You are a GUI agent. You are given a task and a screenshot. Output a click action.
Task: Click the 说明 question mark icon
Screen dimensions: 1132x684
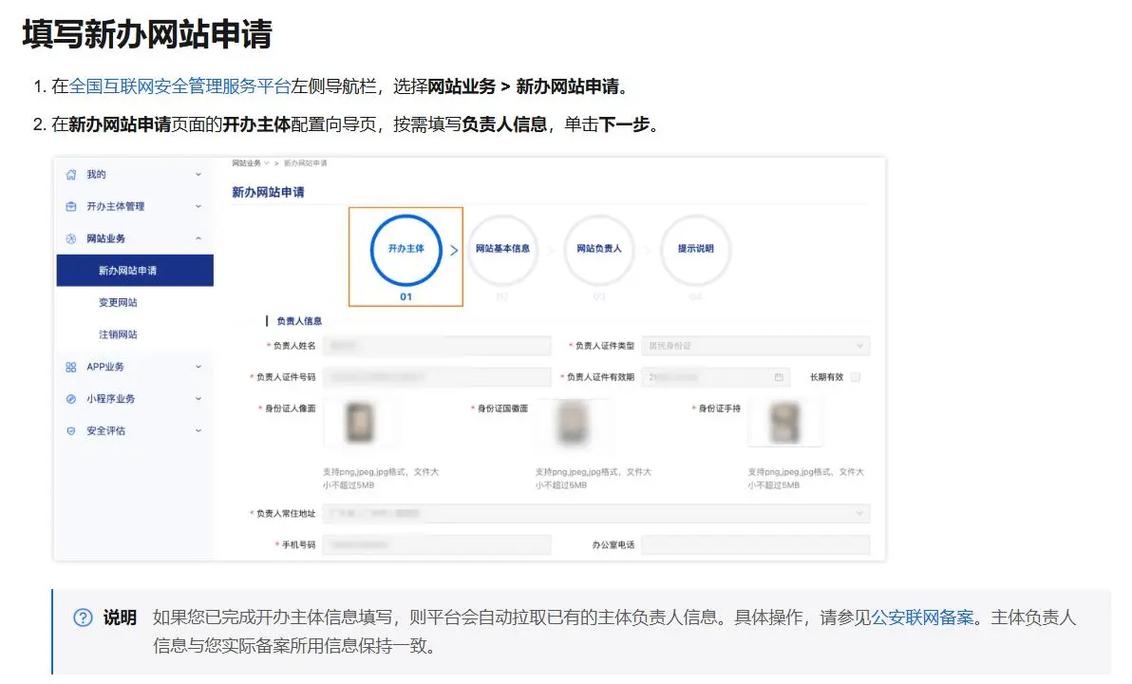click(83, 618)
